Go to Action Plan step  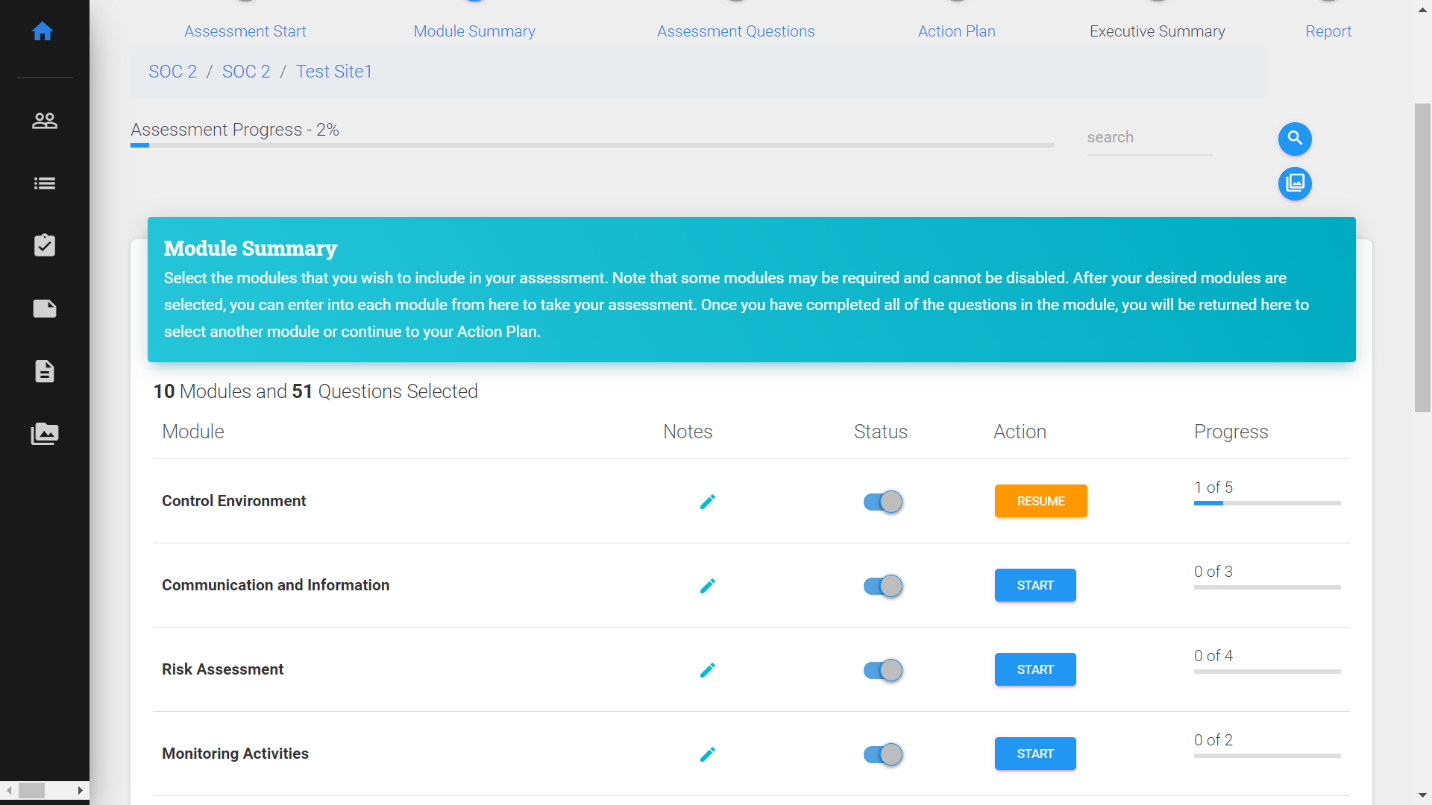[x=957, y=31]
